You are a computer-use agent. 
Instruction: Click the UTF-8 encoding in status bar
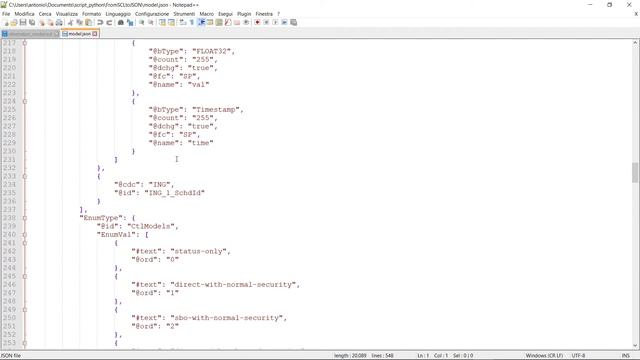point(578,356)
